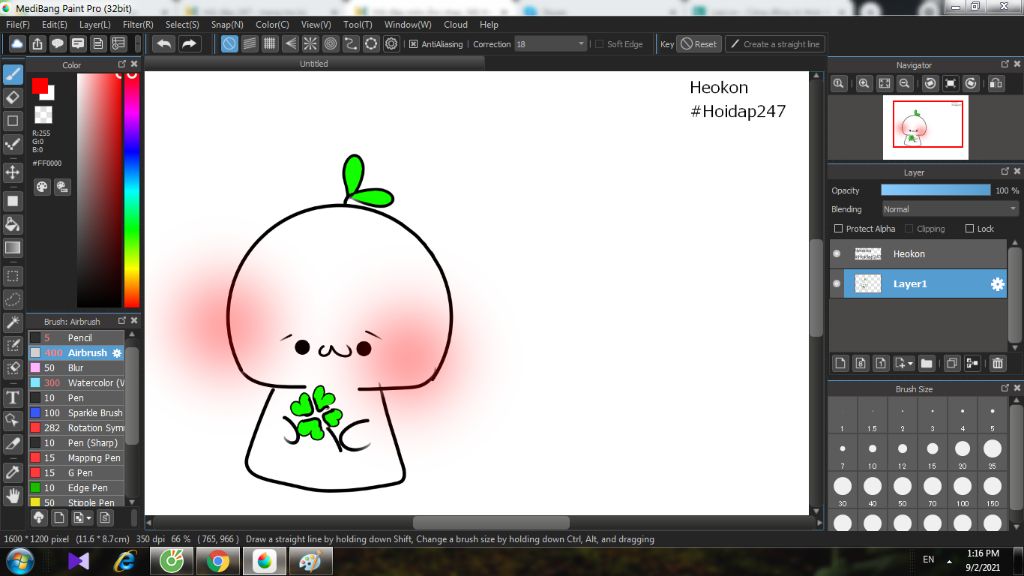Undock the Layer panel
Screen dimensions: 1024x576
point(1004,171)
